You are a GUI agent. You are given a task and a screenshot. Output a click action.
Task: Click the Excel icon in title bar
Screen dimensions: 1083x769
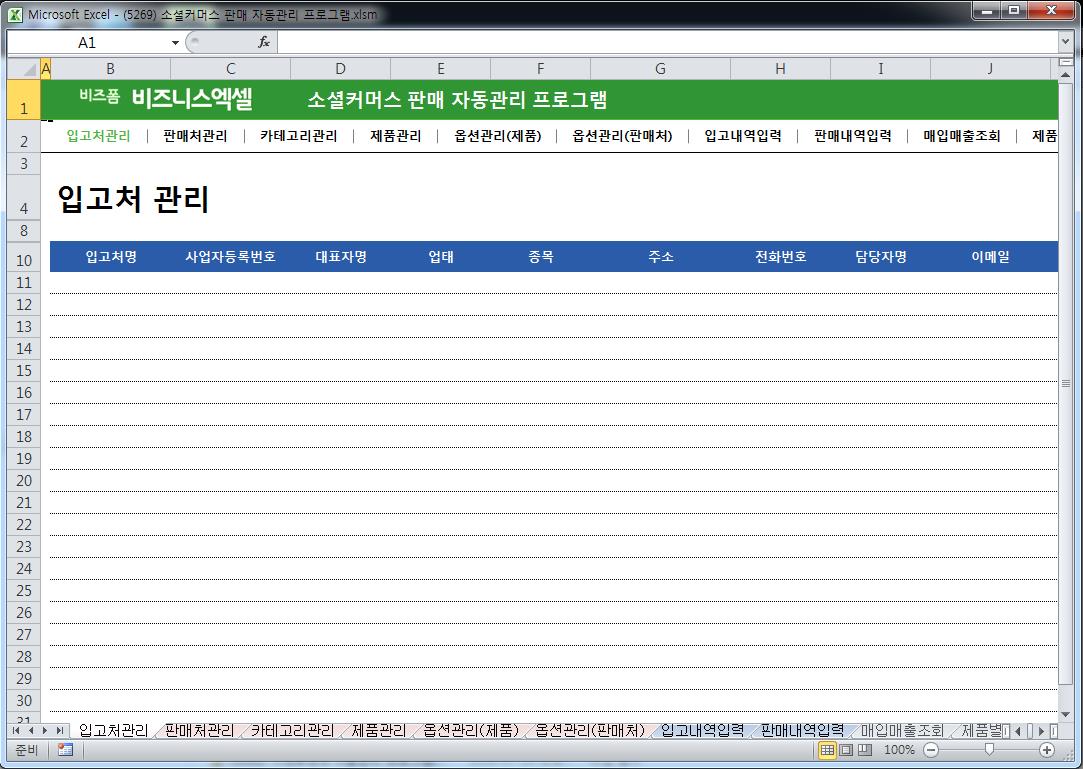tap(16, 14)
